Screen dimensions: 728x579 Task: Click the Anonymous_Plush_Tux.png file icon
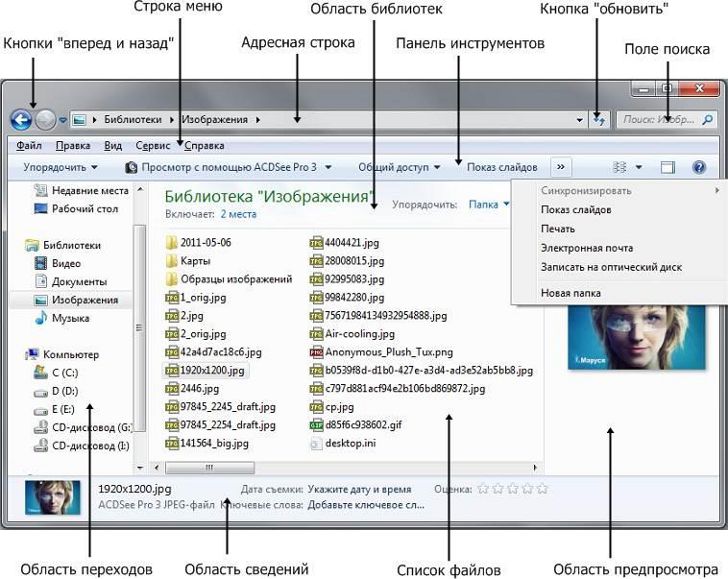point(316,352)
